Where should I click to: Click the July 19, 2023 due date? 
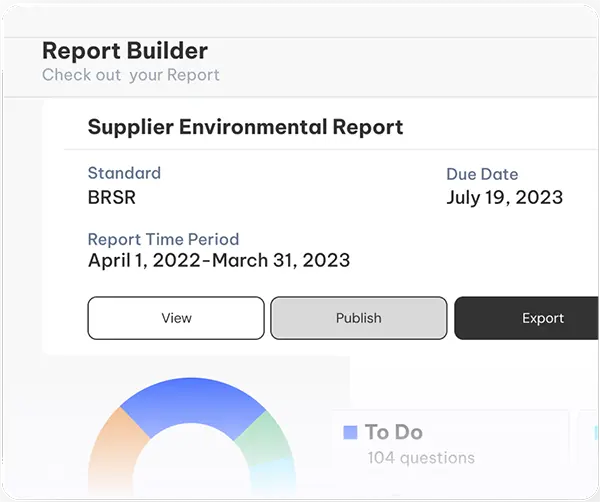click(x=505, y=198)
